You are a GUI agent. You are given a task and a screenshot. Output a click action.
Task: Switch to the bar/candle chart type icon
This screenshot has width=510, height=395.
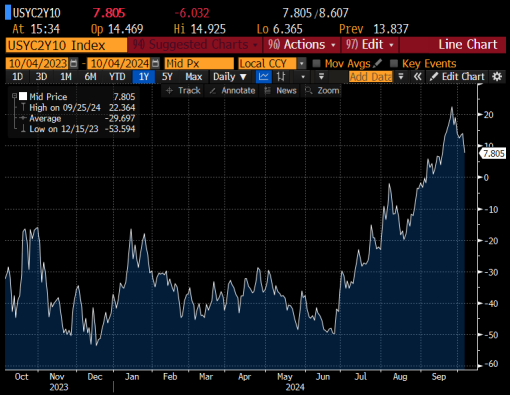281,77
